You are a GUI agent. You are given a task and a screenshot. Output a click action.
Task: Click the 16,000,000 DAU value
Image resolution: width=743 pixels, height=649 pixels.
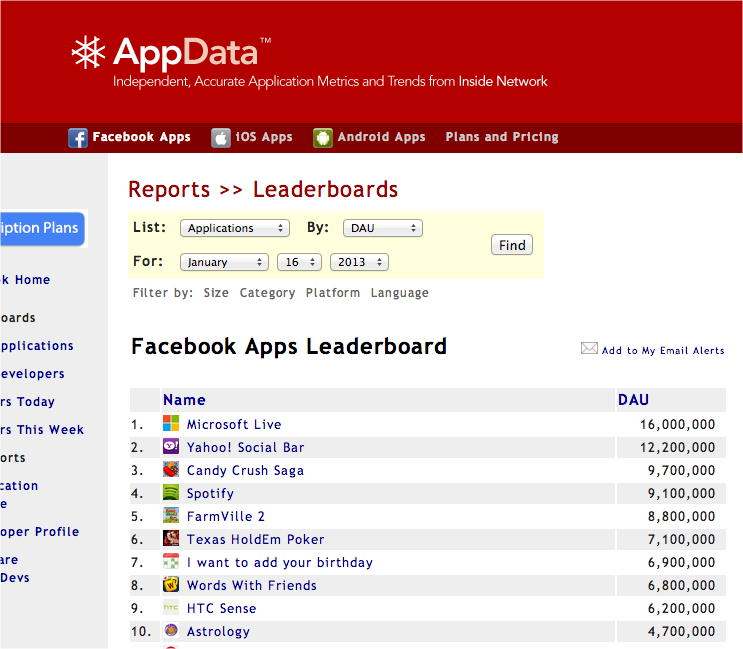[x=678, y=424]
